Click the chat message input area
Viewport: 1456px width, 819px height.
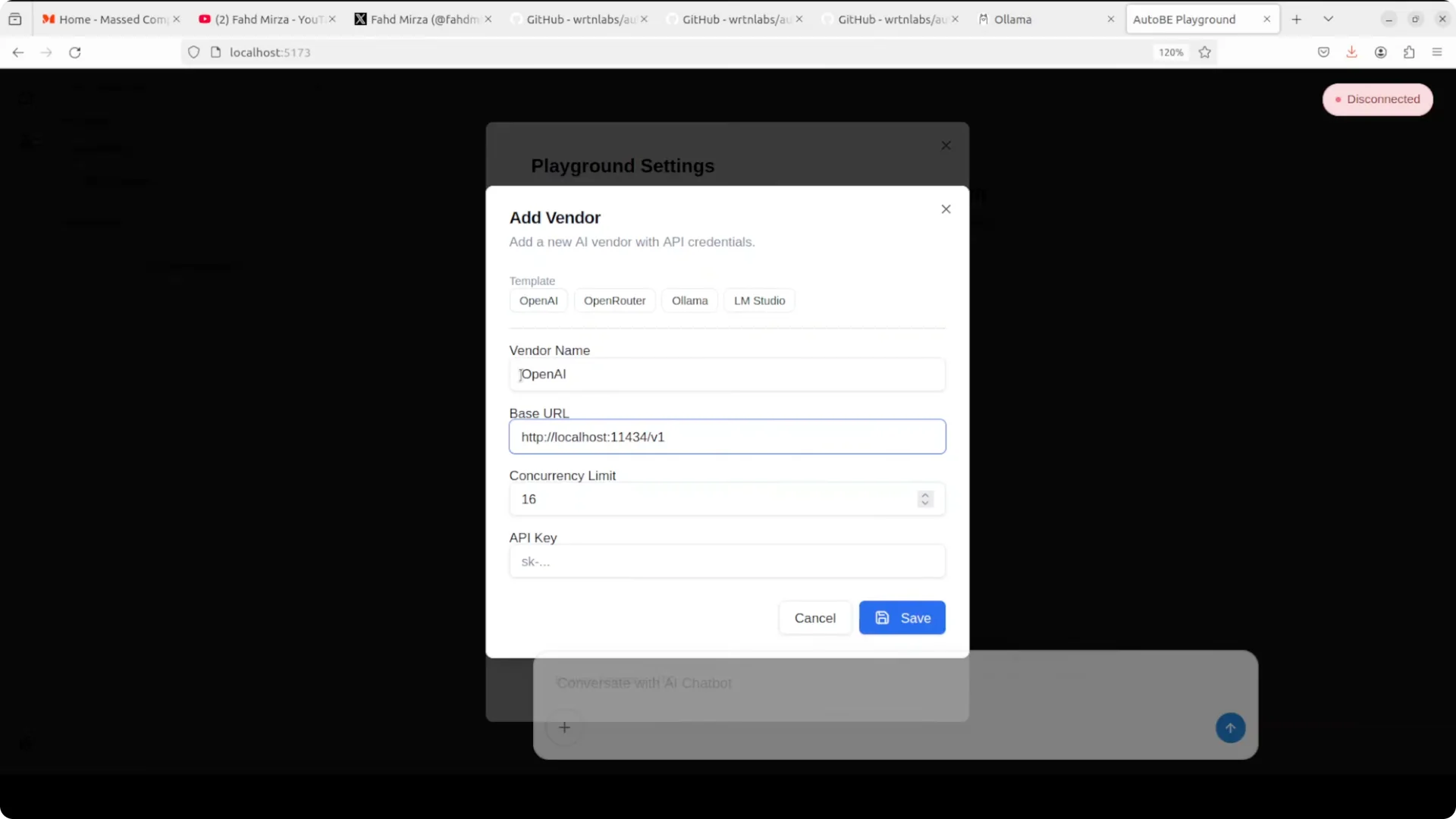tap(895, 683)
